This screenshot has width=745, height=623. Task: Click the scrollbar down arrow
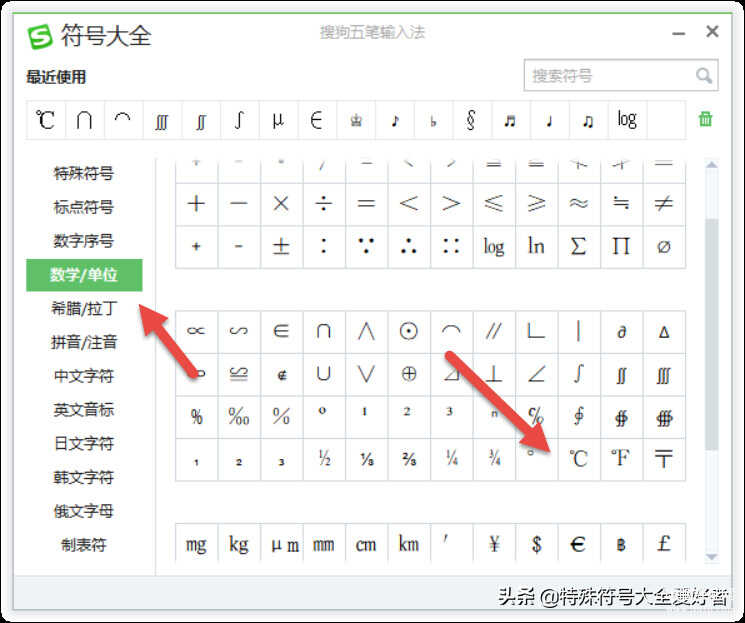click(x=711, y=556)
